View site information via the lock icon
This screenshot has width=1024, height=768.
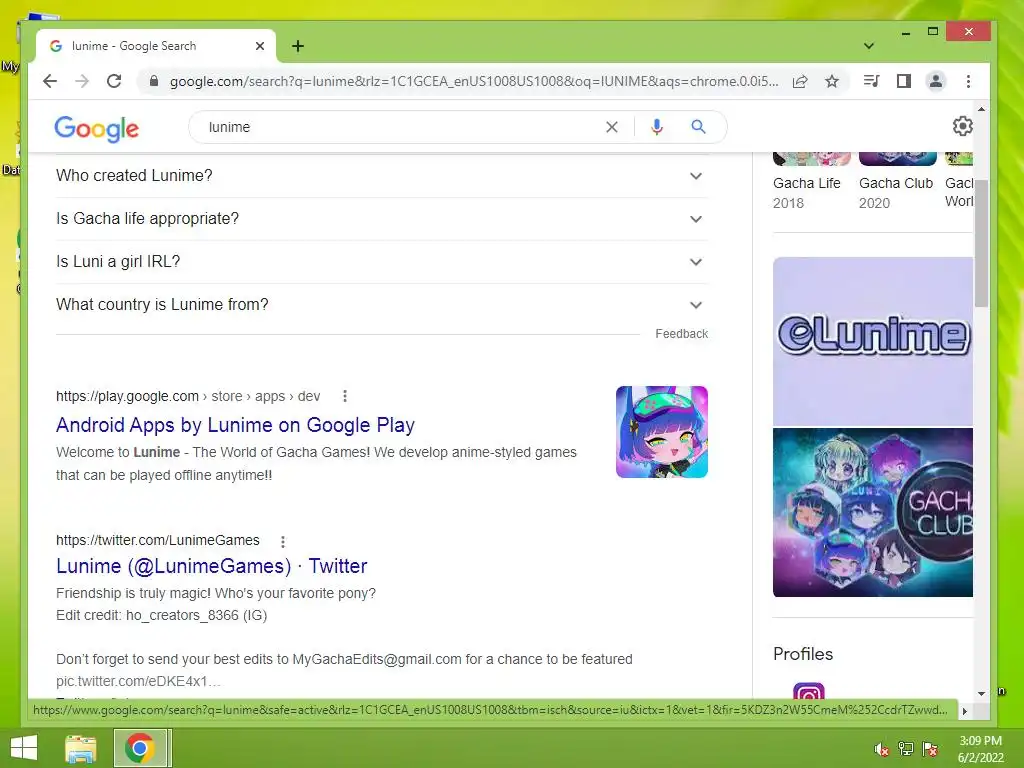coord(154,81)
